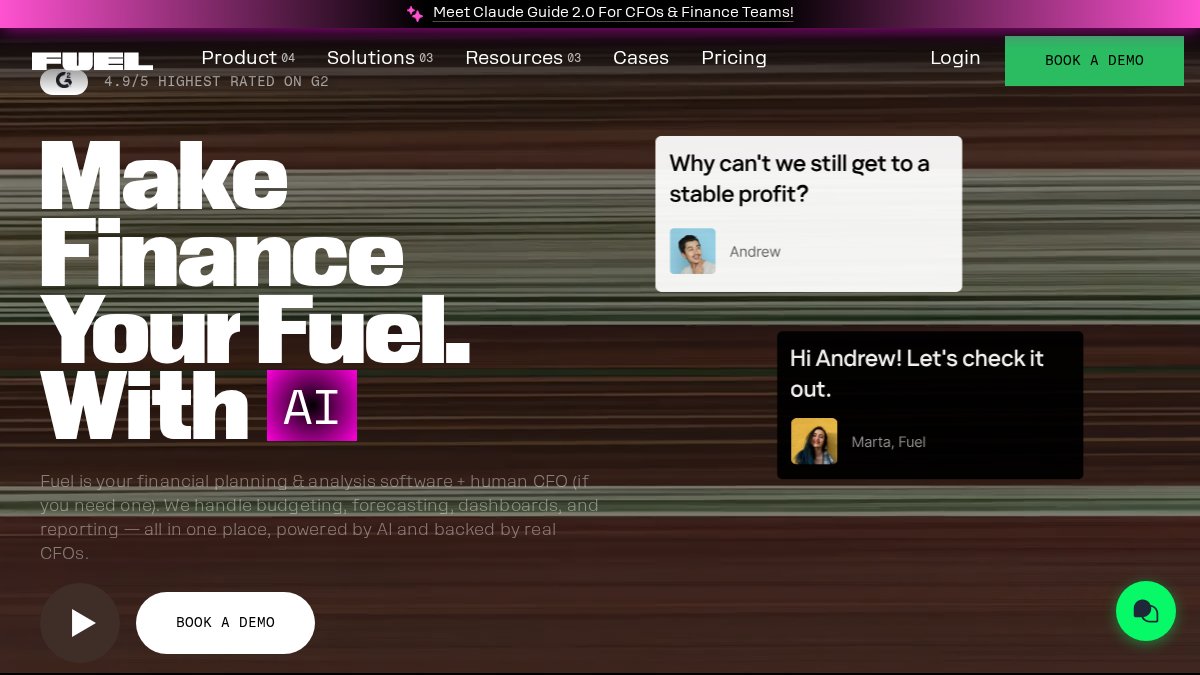The width and height of the screenshot is (1200, 675).
Task: Click green Book a Demo button in header
Action: point(1094,61)
